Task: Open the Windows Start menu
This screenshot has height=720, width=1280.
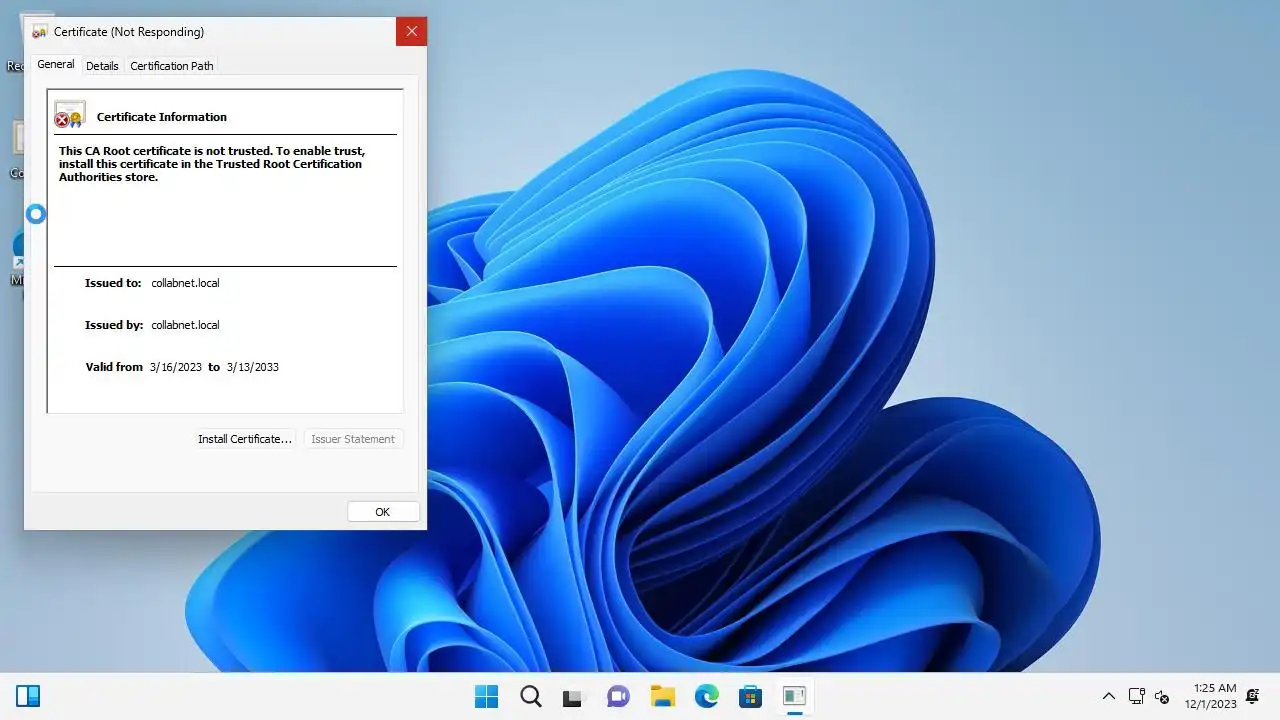Action: click(486, 696)
